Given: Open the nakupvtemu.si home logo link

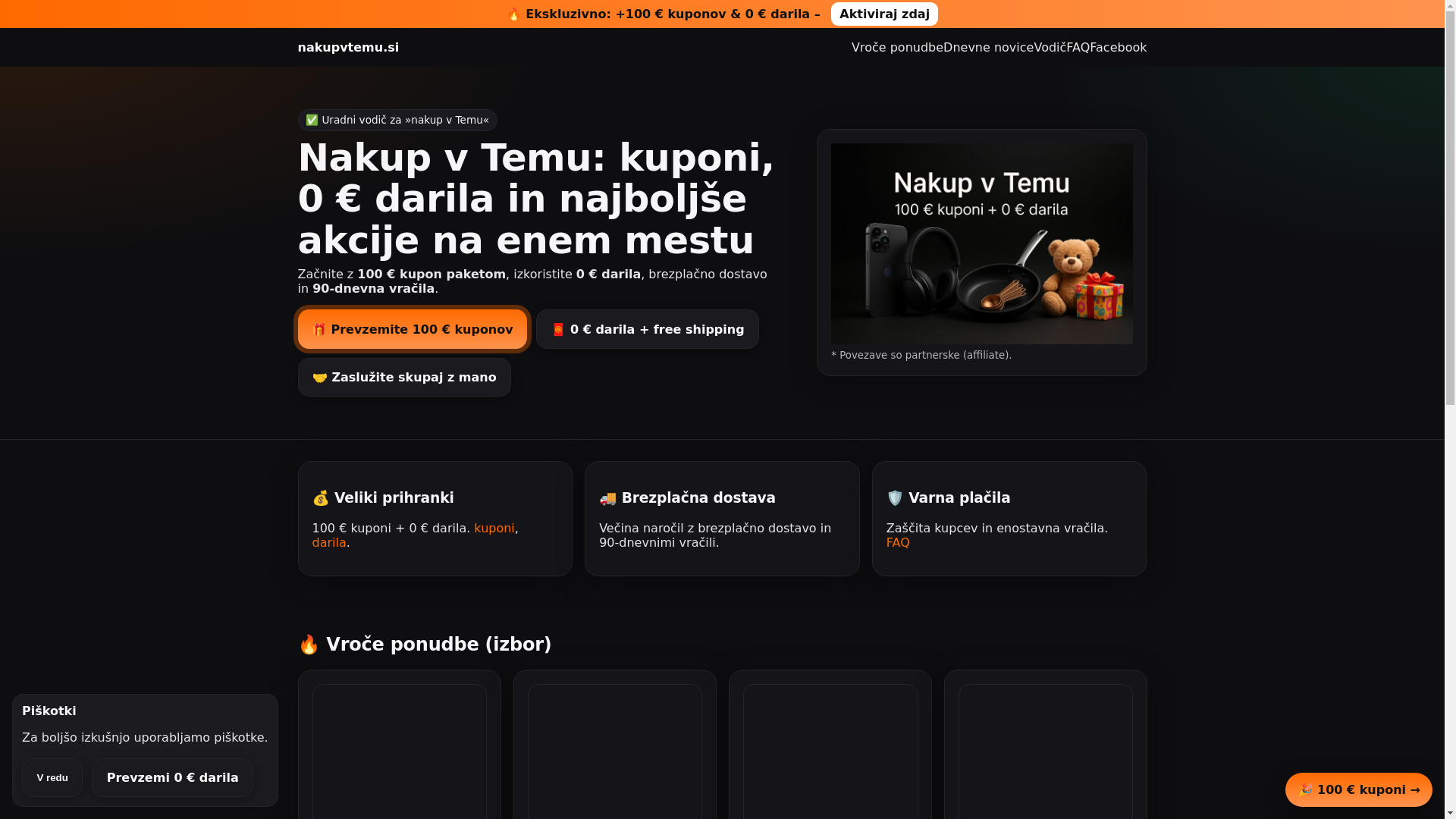Looking at the screenshot, I should (348, 47).
